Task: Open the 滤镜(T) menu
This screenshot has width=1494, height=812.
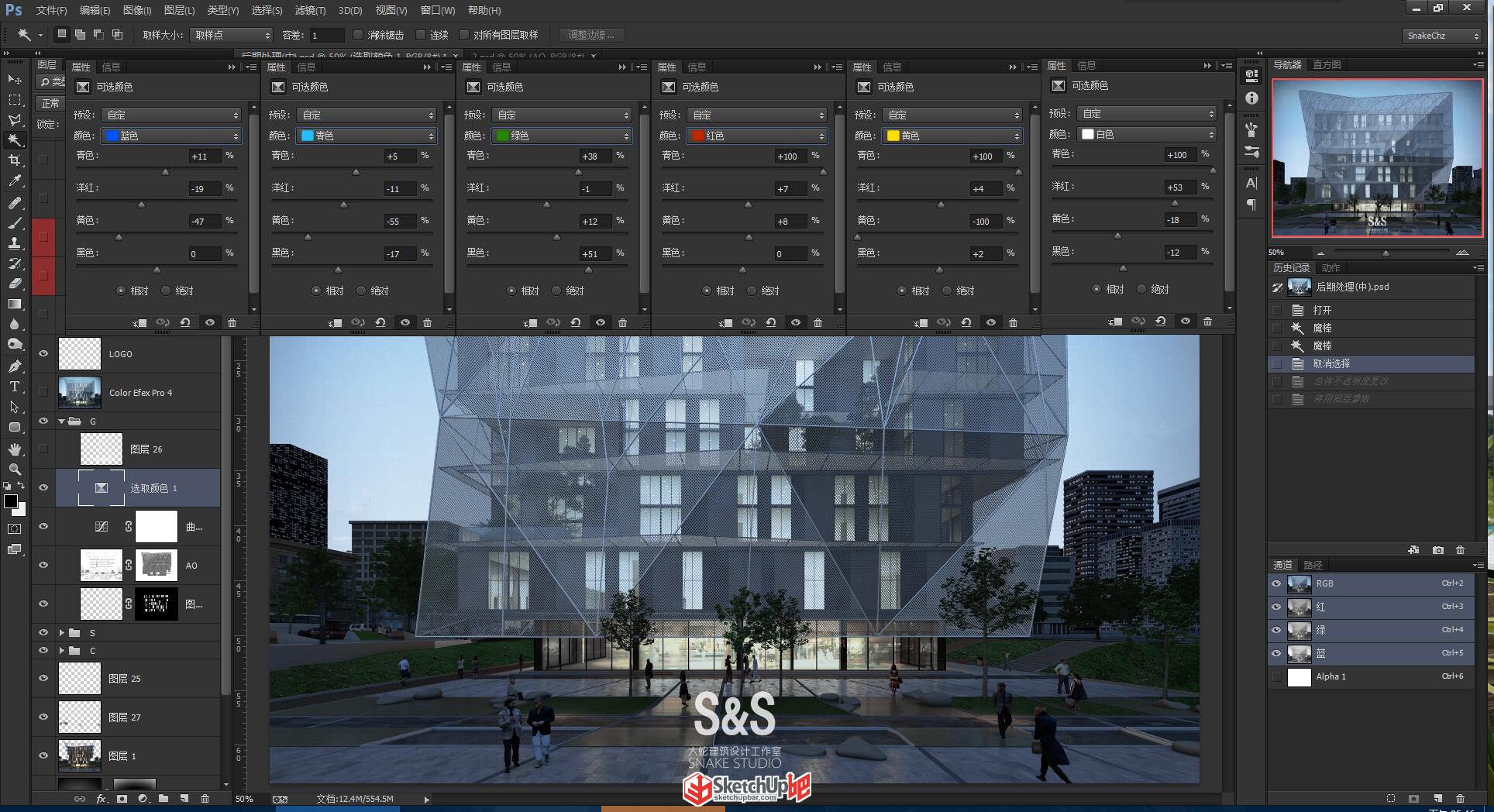Action: 310,10
